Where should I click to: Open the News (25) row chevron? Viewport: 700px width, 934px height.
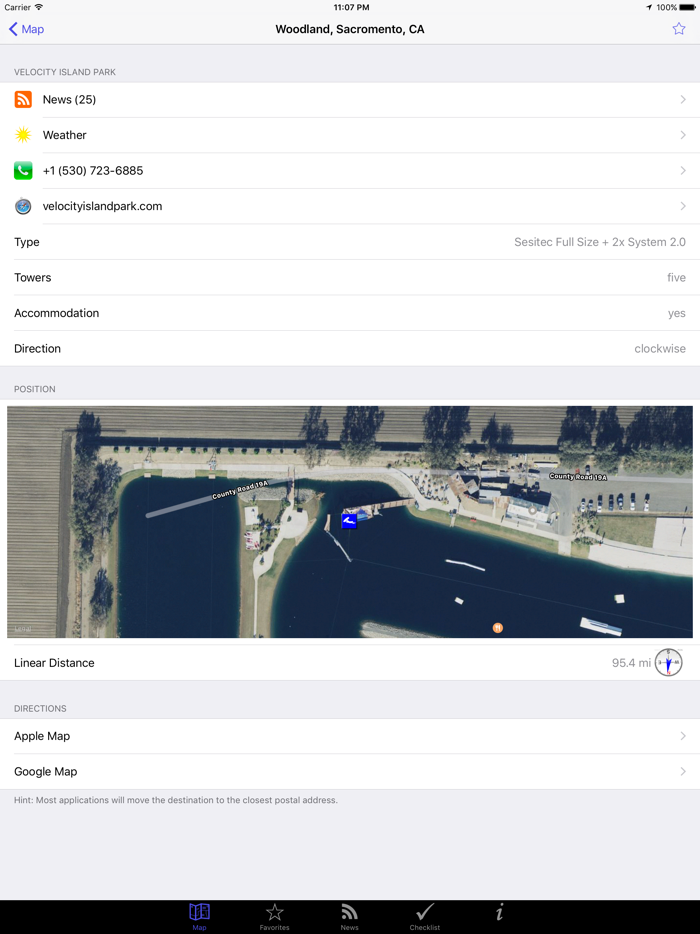coord(683,99)
